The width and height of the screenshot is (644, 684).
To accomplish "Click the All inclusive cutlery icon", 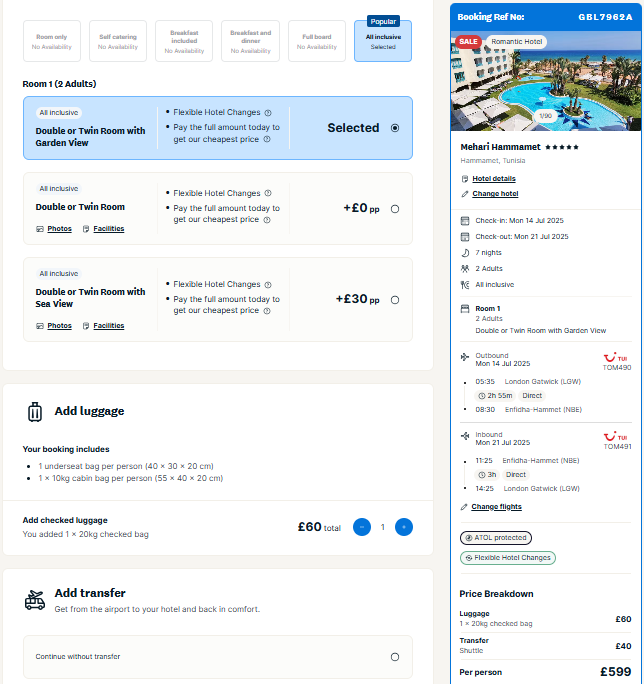I will click(465, 285).
